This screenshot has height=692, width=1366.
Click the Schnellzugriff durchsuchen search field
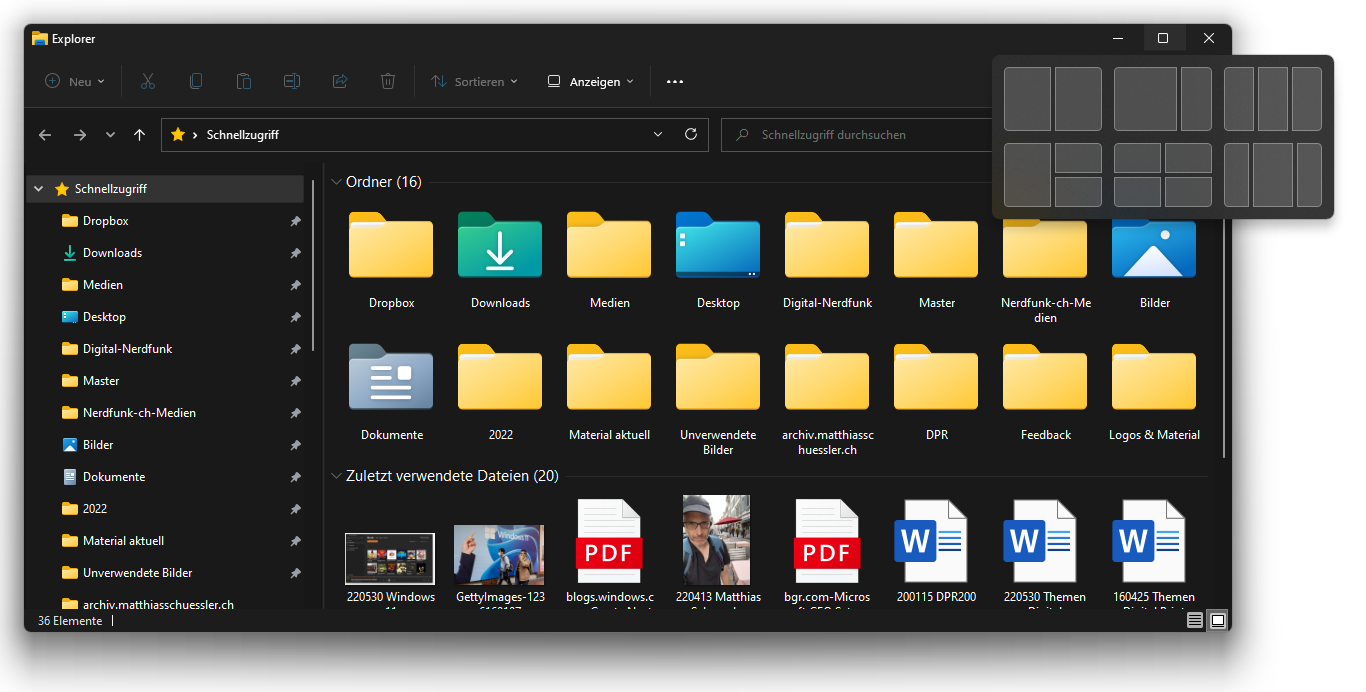click(860, 134)
